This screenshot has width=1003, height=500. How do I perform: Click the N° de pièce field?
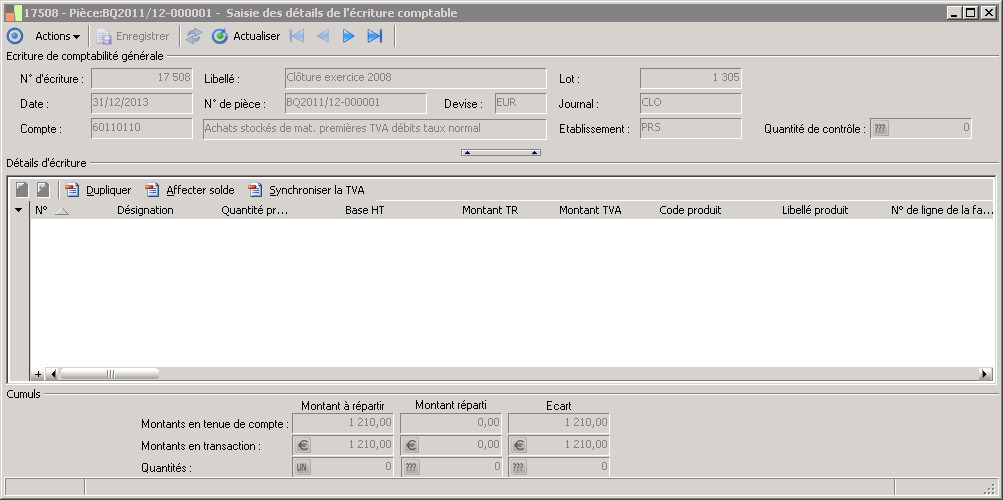tap(356, 103)
